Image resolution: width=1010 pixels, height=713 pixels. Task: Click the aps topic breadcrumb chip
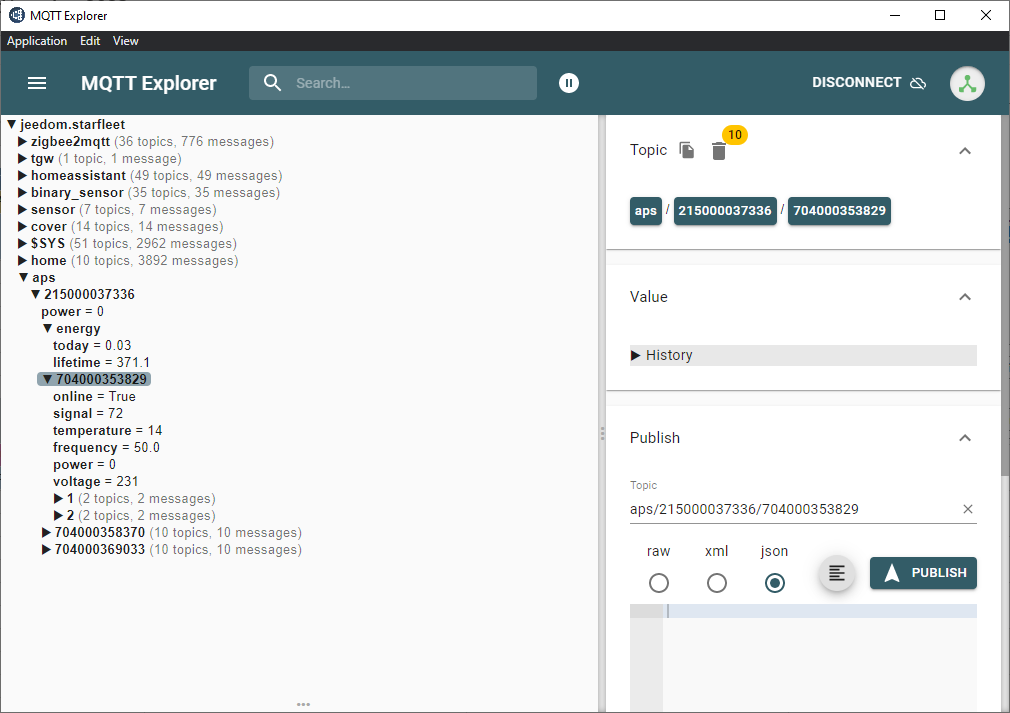click(645, 211)
